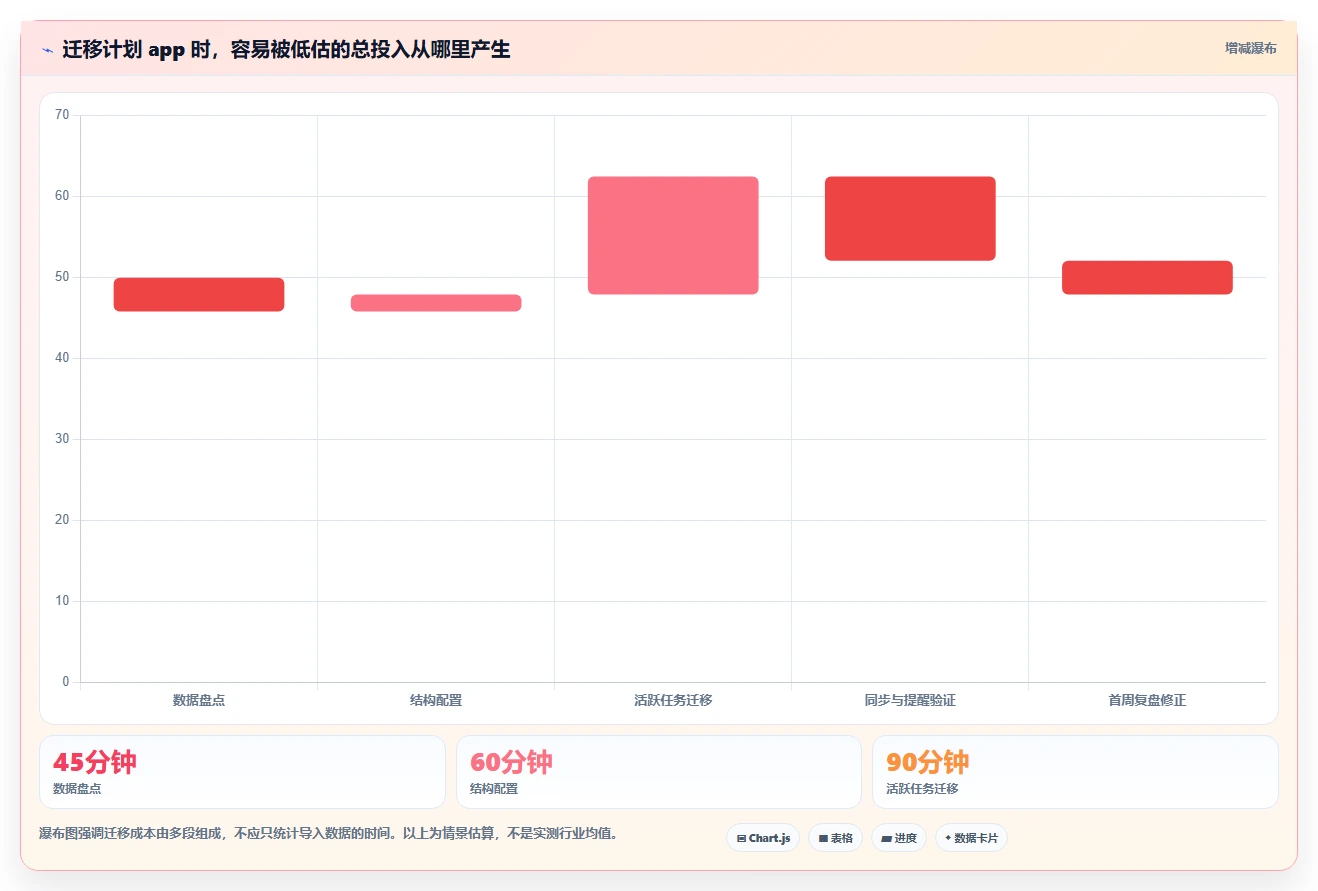Viewport: 1318px width, 891px height.
Task: Click the footnote starting with 瀑布图强调
Action: click(x=329, y=833)
